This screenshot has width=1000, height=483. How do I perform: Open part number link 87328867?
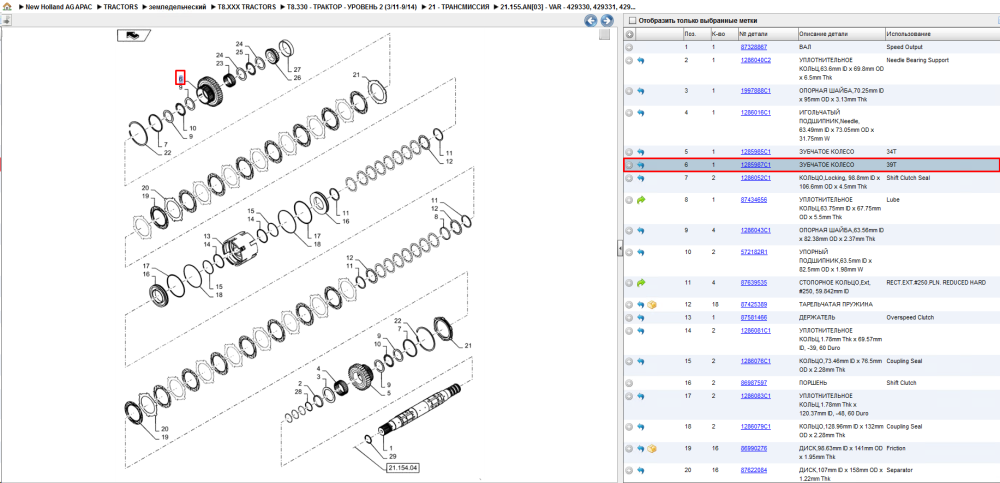[753, 47]
